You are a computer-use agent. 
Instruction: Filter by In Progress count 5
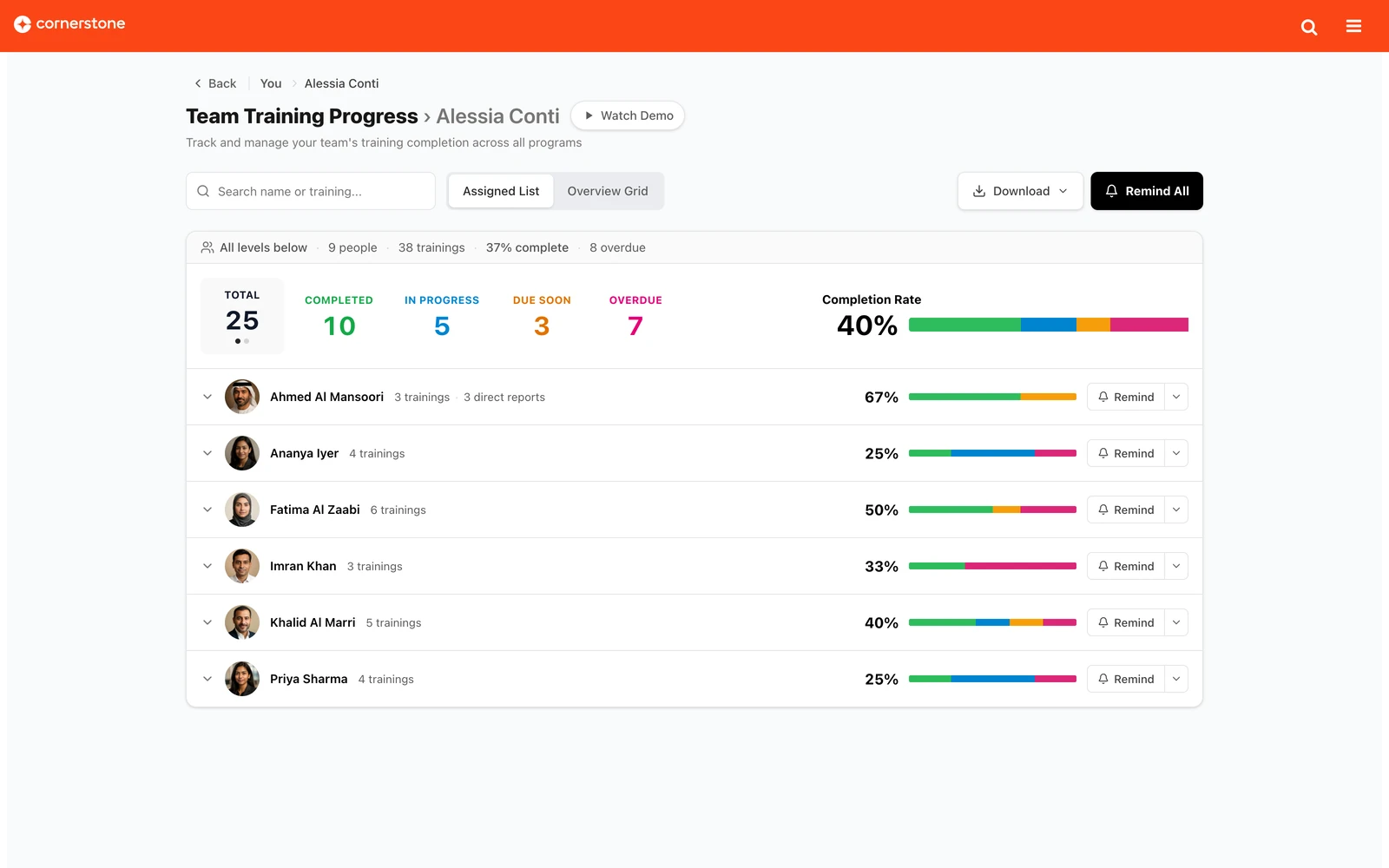(442, 317)
